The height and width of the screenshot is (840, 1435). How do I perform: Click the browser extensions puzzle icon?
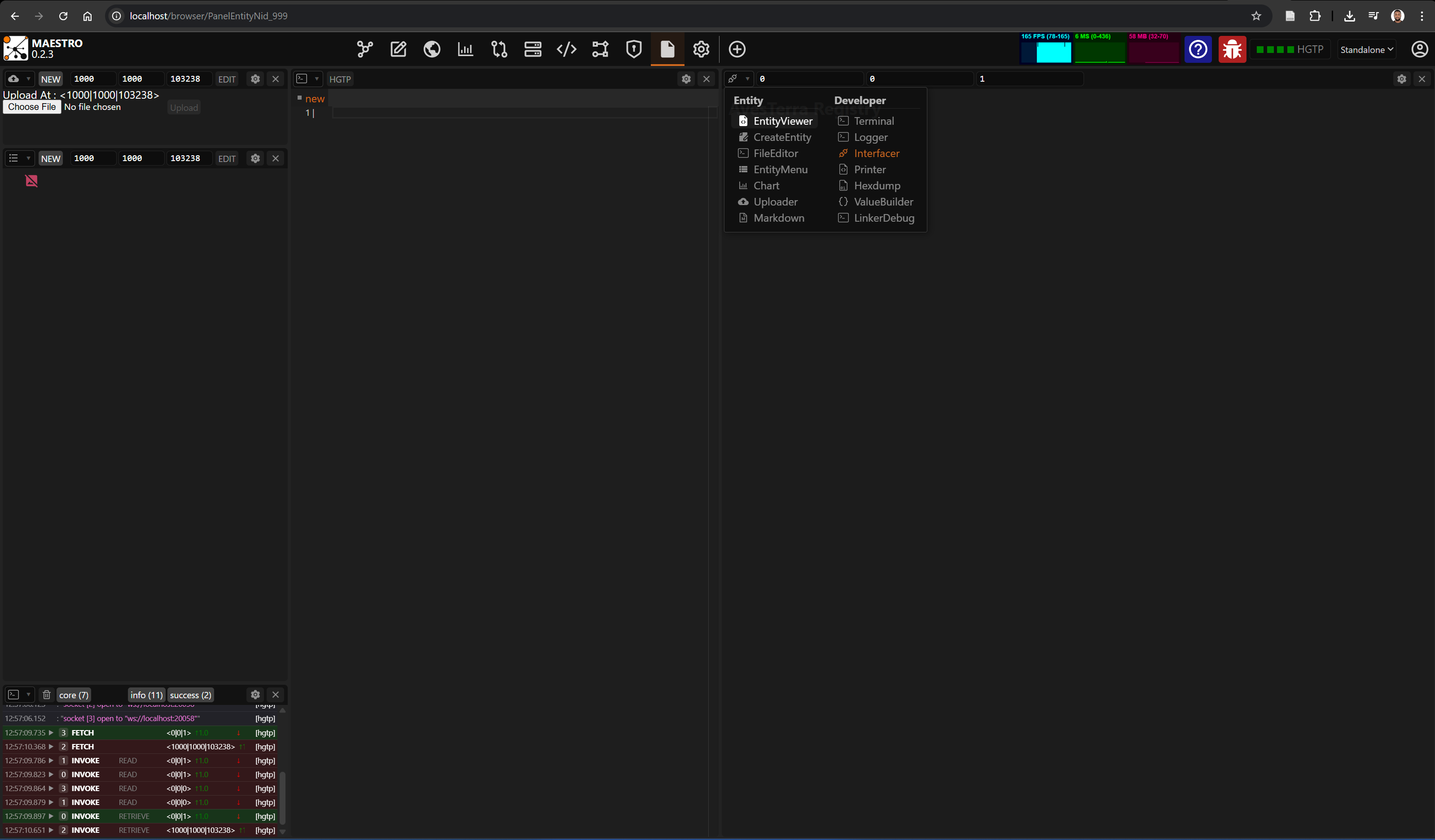click(x=1315, y=16)
